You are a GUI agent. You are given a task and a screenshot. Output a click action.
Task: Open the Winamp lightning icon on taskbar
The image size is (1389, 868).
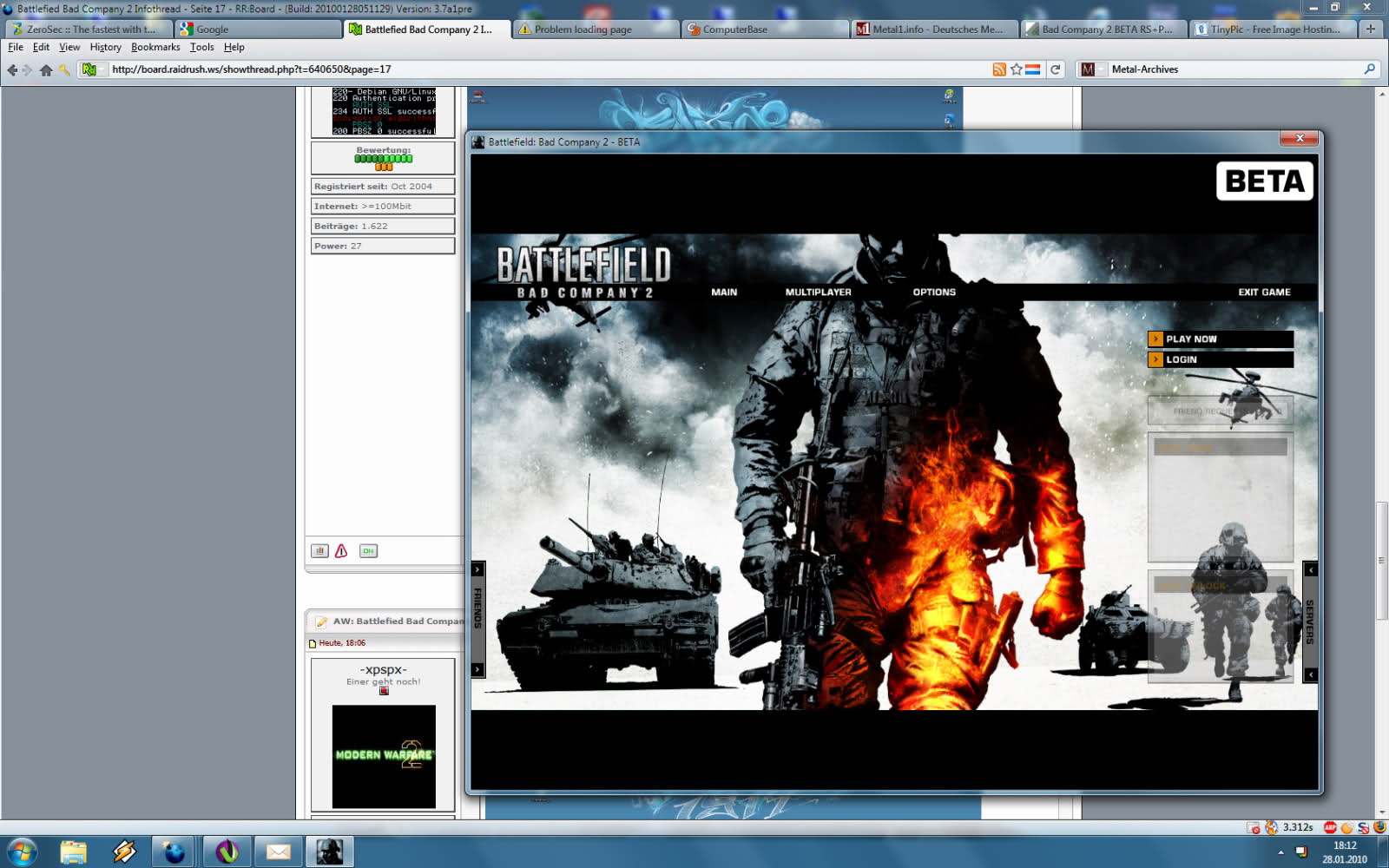tap(125, 852)
